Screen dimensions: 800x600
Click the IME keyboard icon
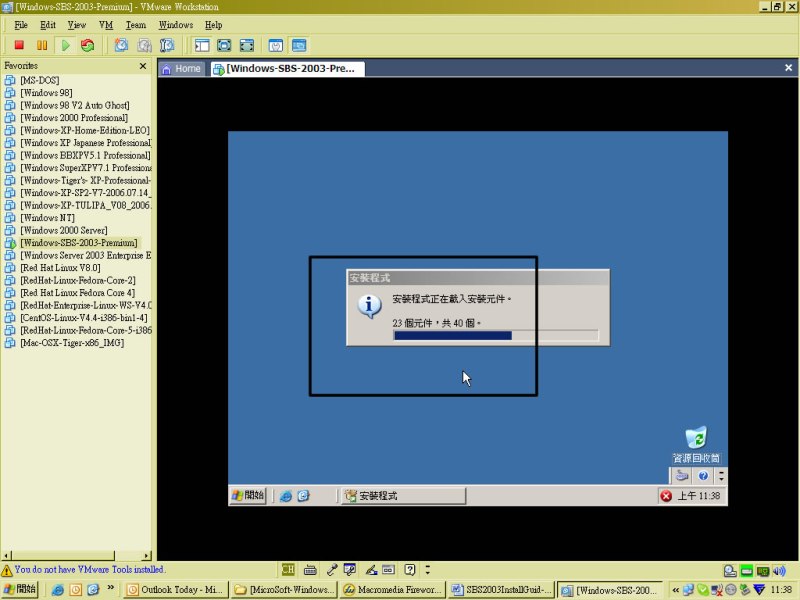(x=310, y=570)
